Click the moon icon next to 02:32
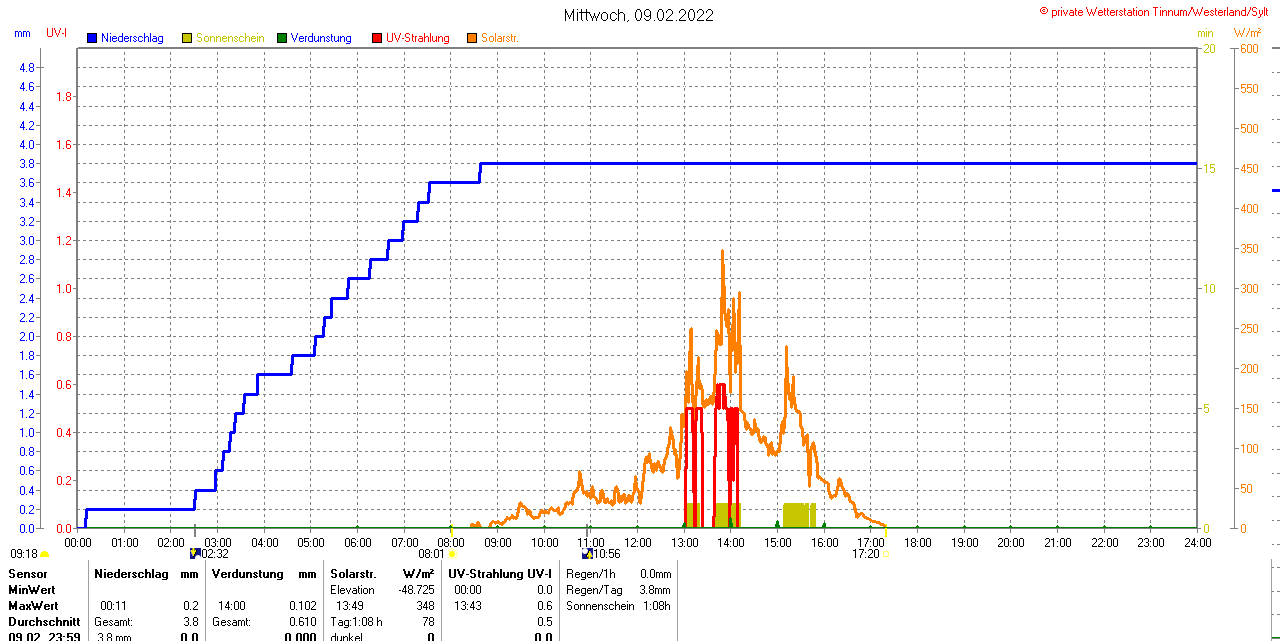This screenshot has height=641, width=1280. click(195, 553)
